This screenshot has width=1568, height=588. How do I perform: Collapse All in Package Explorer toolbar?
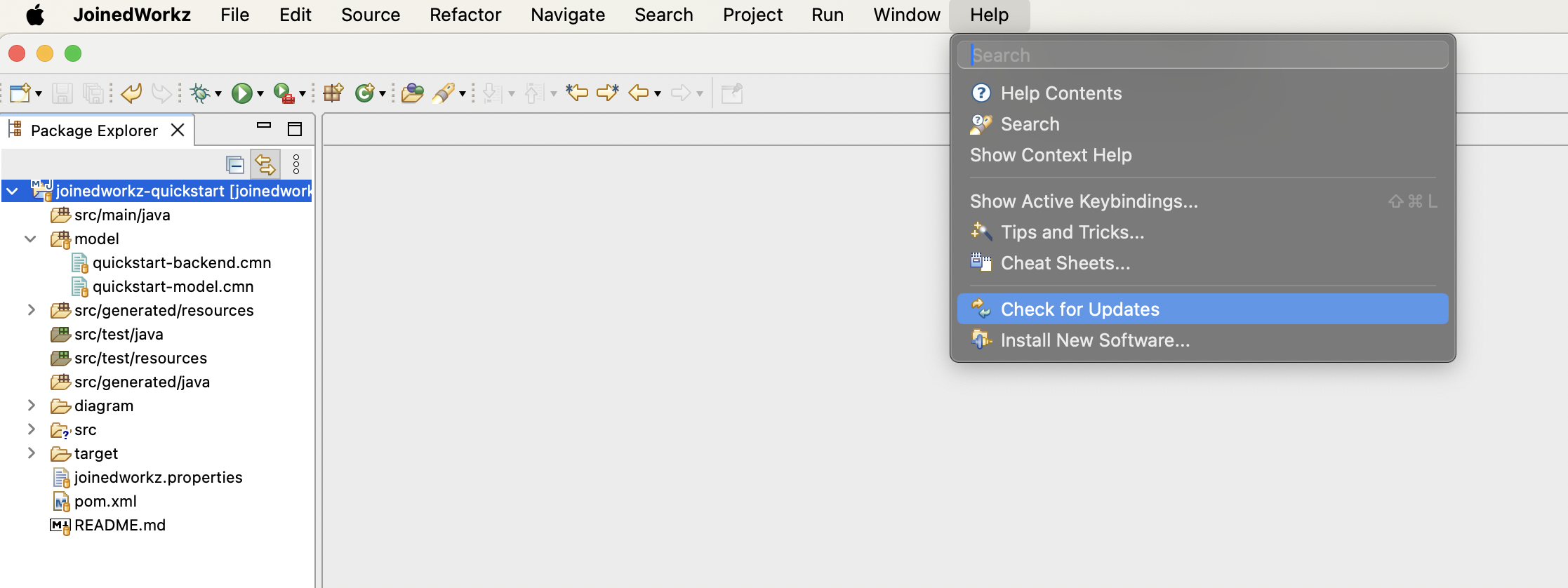235,165
